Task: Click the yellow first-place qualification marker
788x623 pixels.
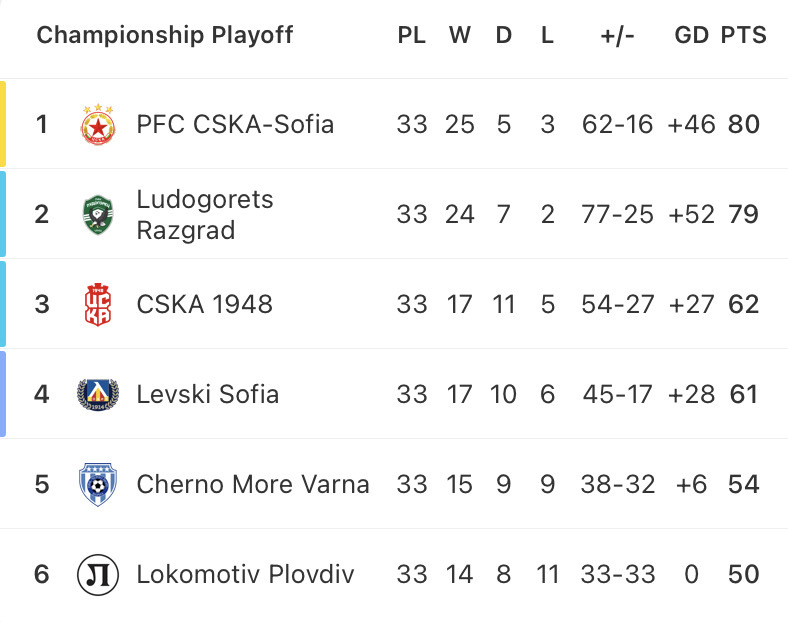Action: (x=3, y=124)
